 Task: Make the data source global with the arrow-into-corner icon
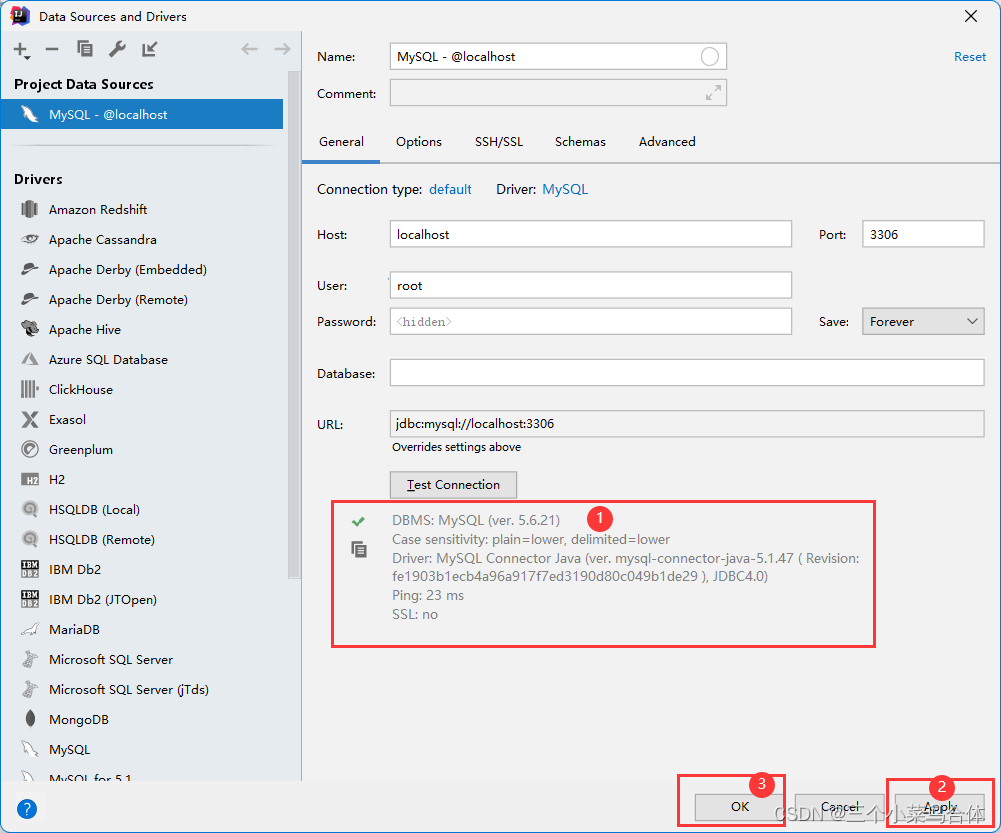coord(149,49)
